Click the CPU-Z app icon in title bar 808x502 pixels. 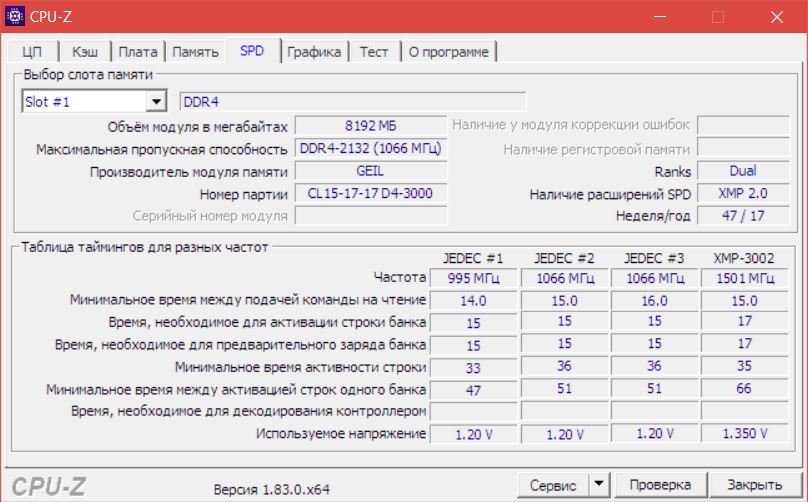tap(14, 16)
